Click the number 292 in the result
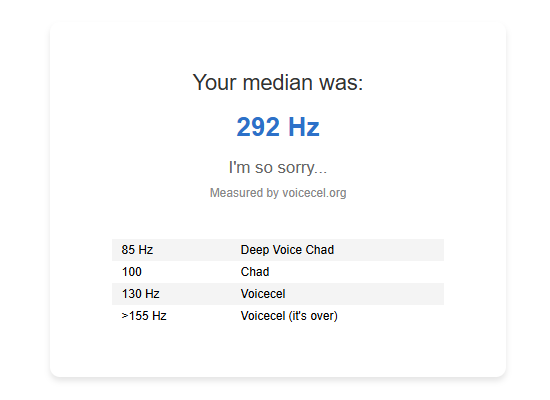550x400 pixels. 258,127
